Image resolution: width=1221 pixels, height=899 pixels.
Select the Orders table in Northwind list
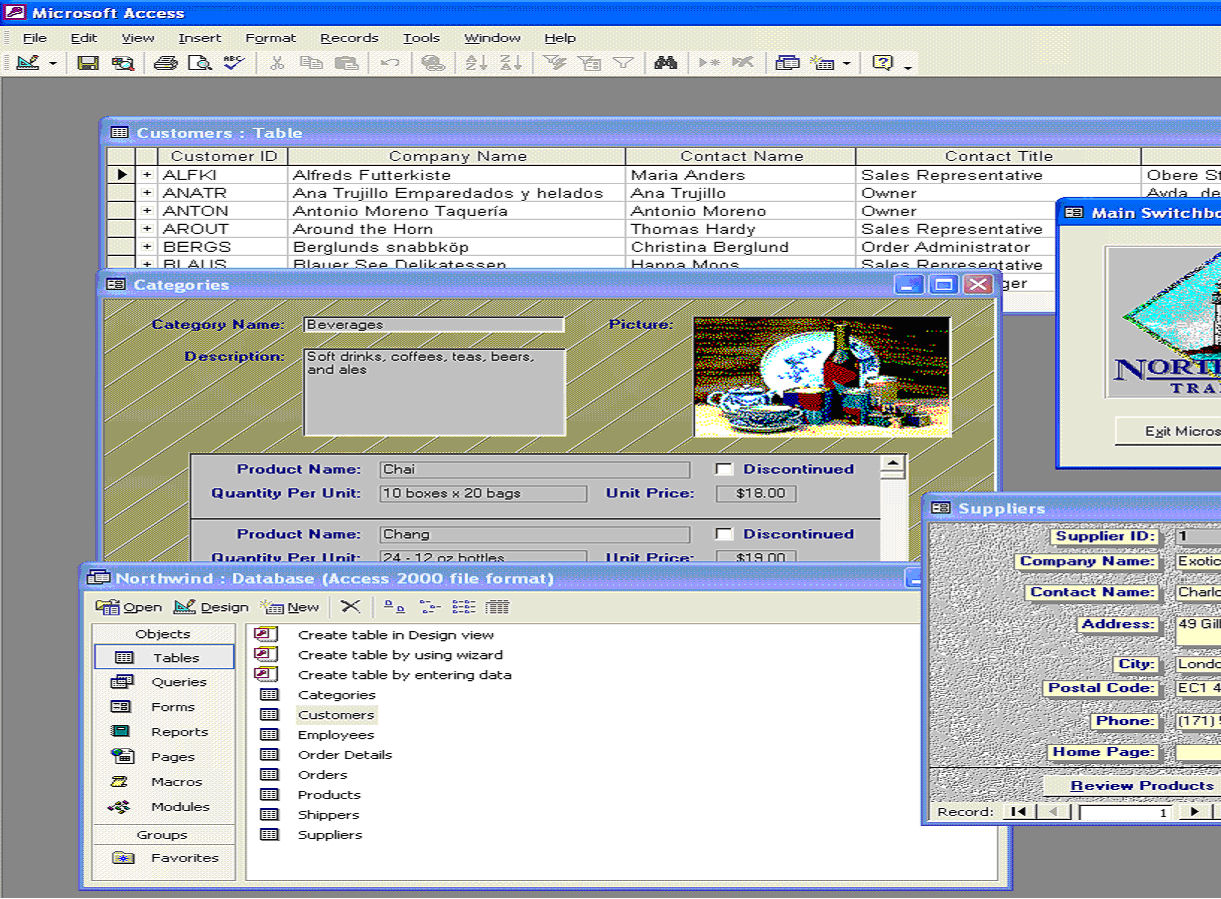[x=322, y=775]
